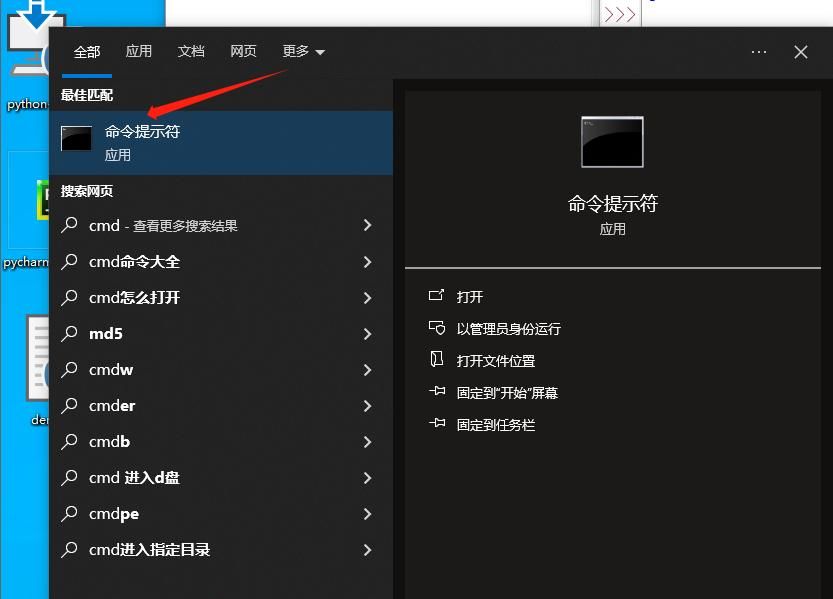833x599 pixels.
Task: Select 以管理员身份运行 option
Action: click(508, 329)
